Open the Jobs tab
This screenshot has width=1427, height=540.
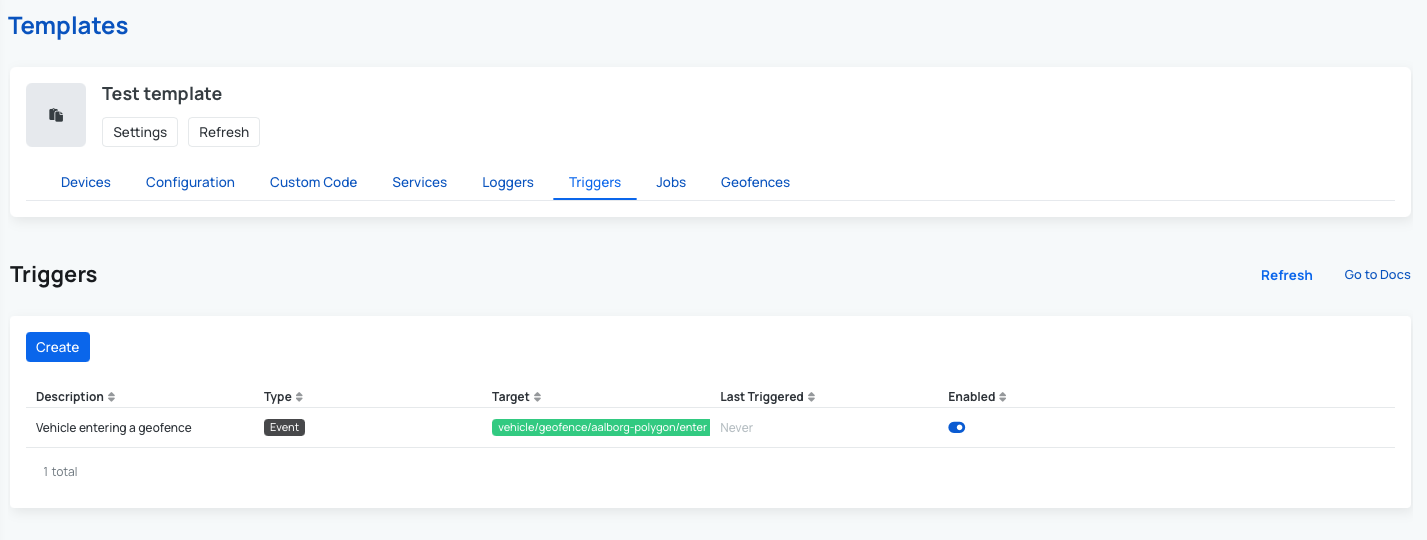671,183
